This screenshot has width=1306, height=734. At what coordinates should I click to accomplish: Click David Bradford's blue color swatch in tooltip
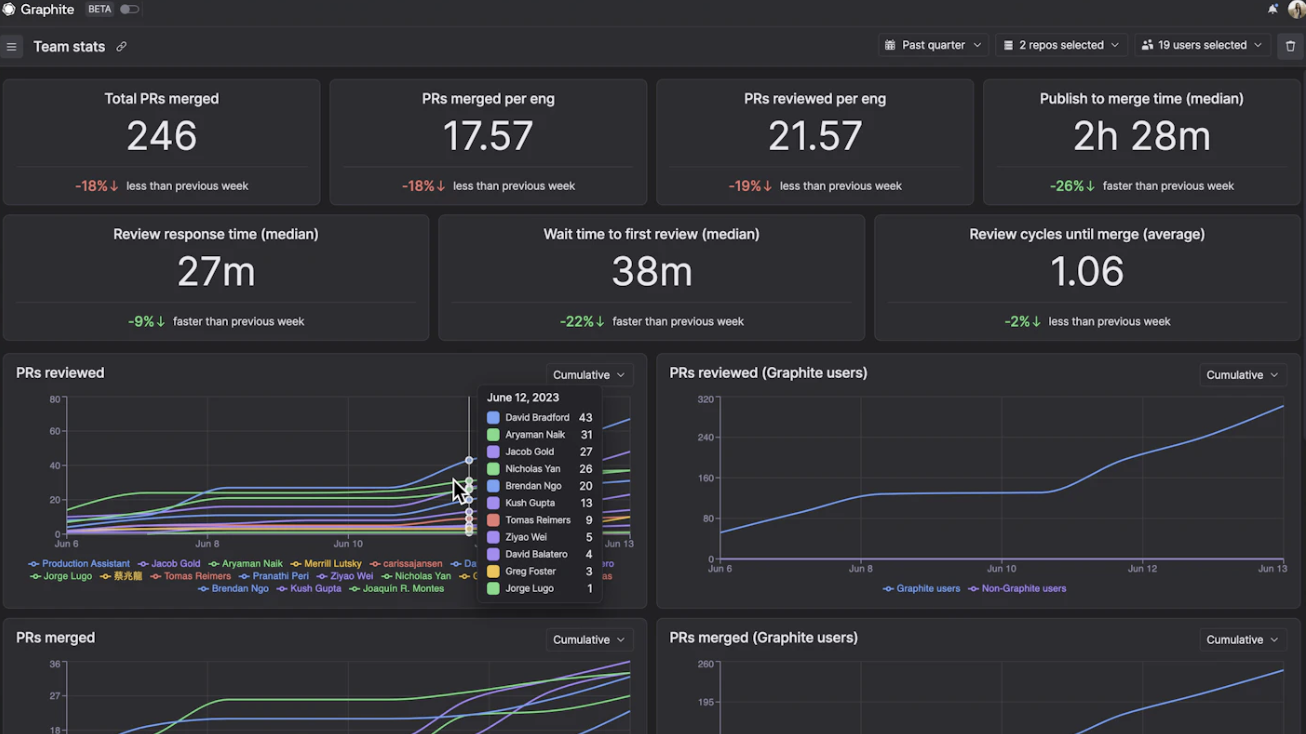(x=493, y=418)
